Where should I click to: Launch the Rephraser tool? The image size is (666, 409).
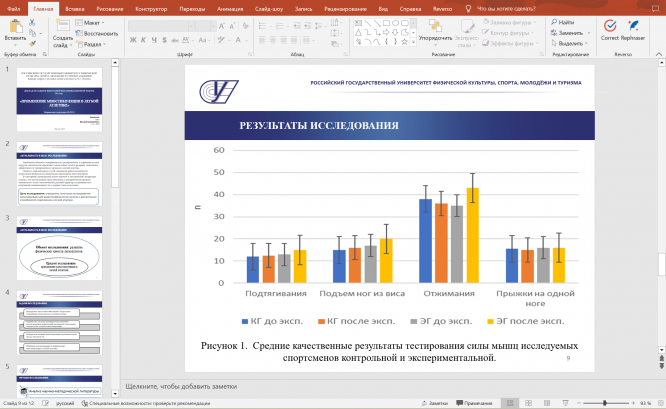[635, 26]
